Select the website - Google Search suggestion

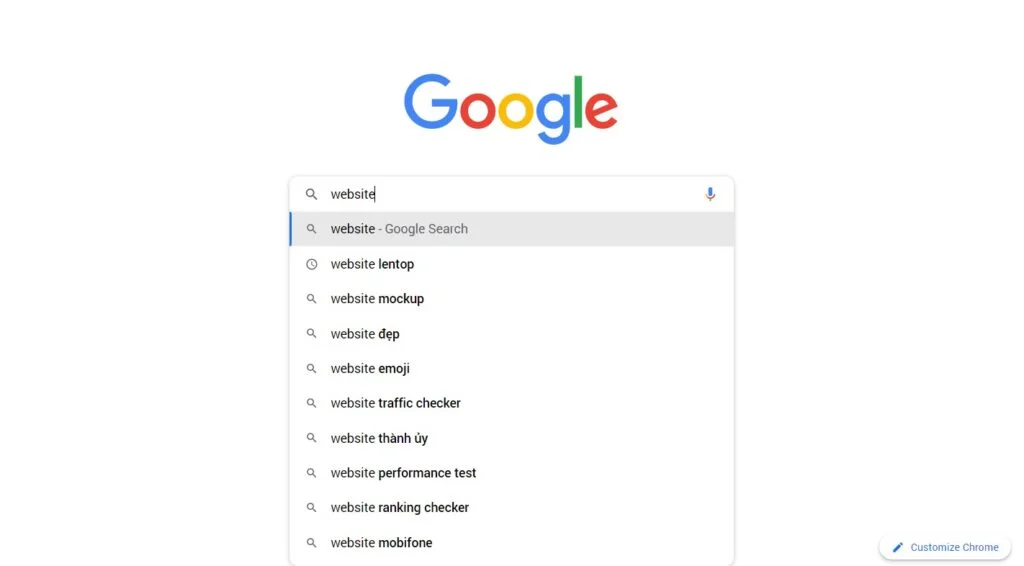512,229
